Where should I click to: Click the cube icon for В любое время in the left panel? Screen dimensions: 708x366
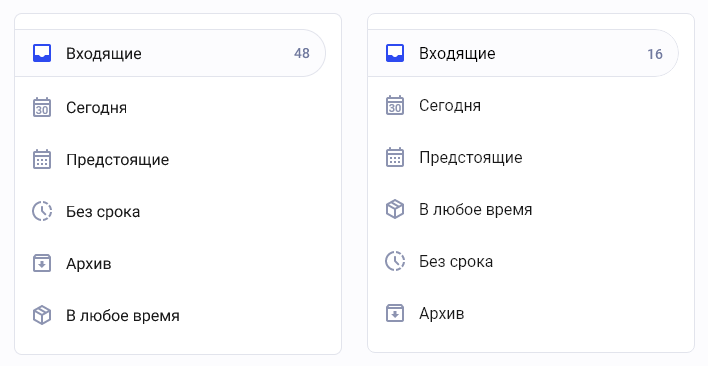point(42,315)
